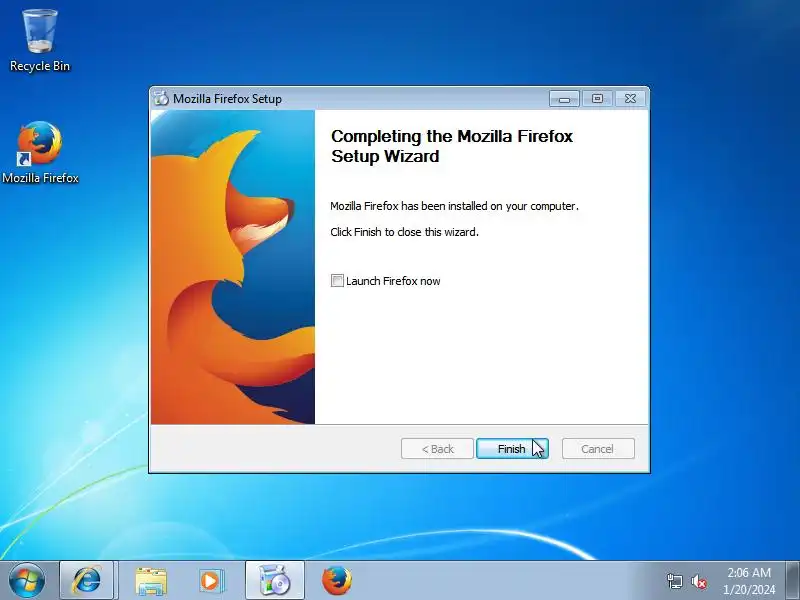Open the network status tray icon
The width and height of the screenshot is (800, 600).
click(x=675, y=581)
